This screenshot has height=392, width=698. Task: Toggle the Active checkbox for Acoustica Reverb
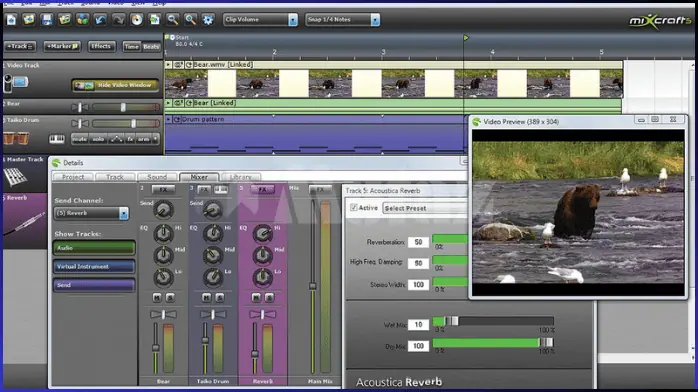(354, 208)
